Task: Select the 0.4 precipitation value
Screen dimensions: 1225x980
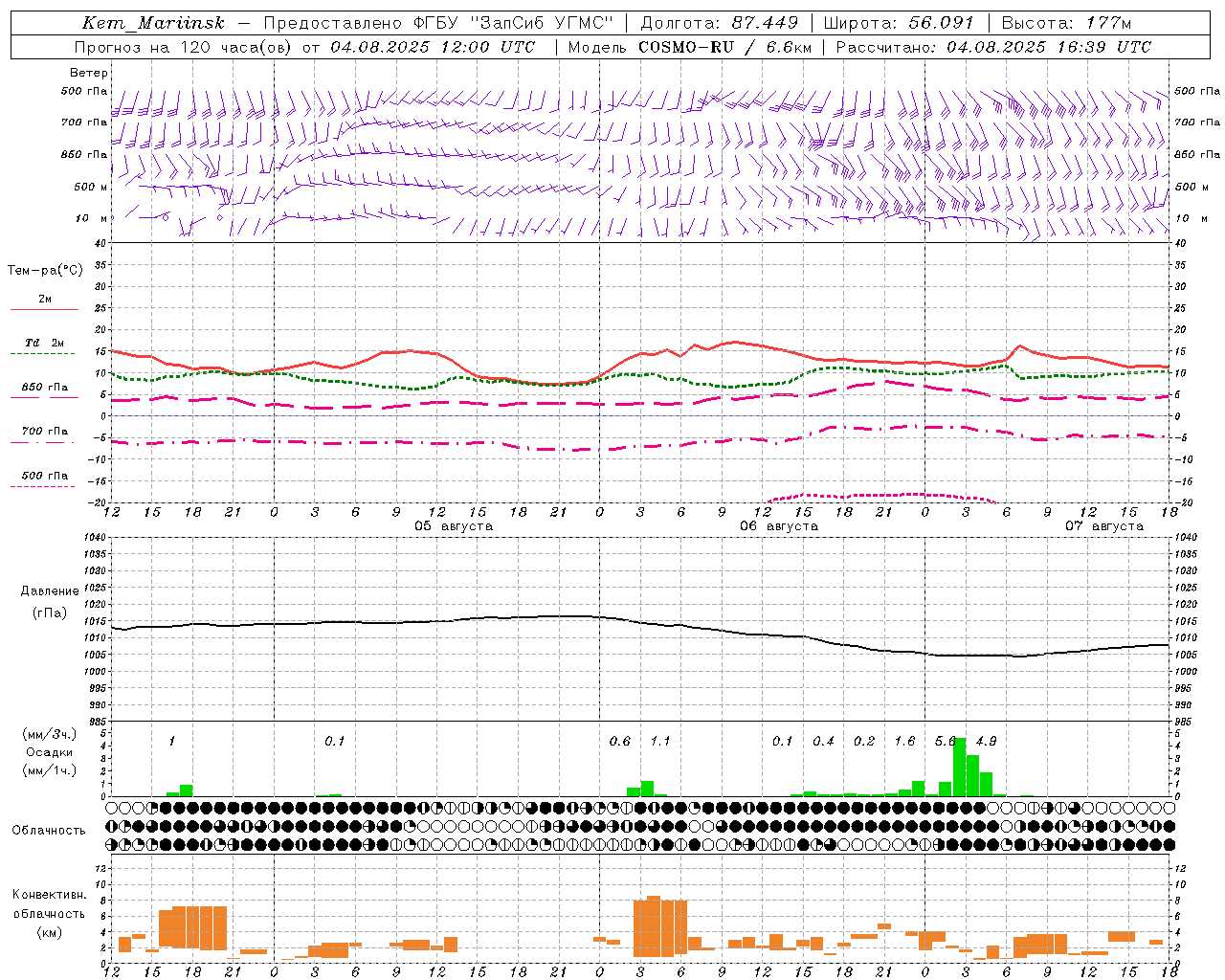Action: click(823, 742)
